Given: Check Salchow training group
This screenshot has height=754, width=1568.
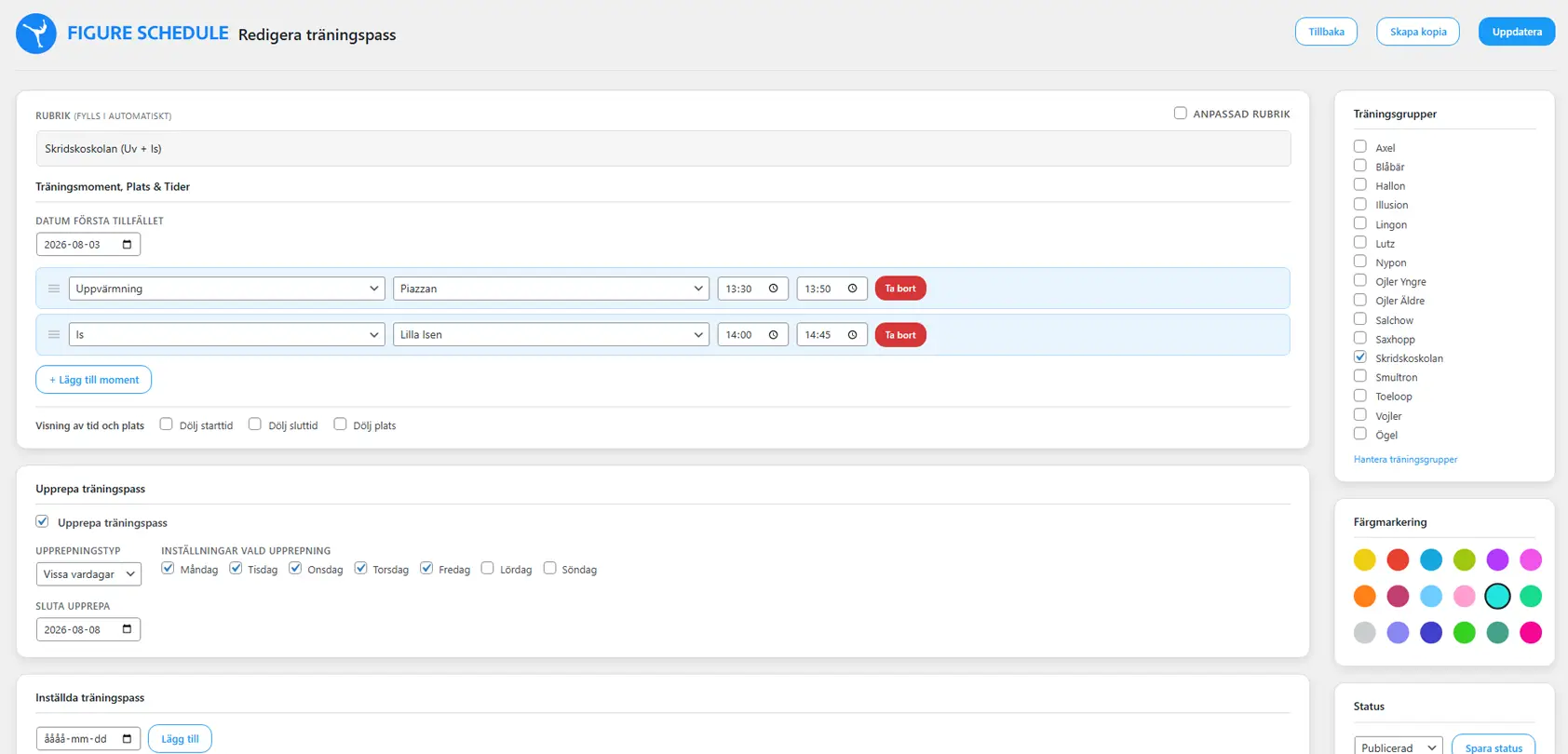Looking at the screenshot, I should tap(1360, 318).
